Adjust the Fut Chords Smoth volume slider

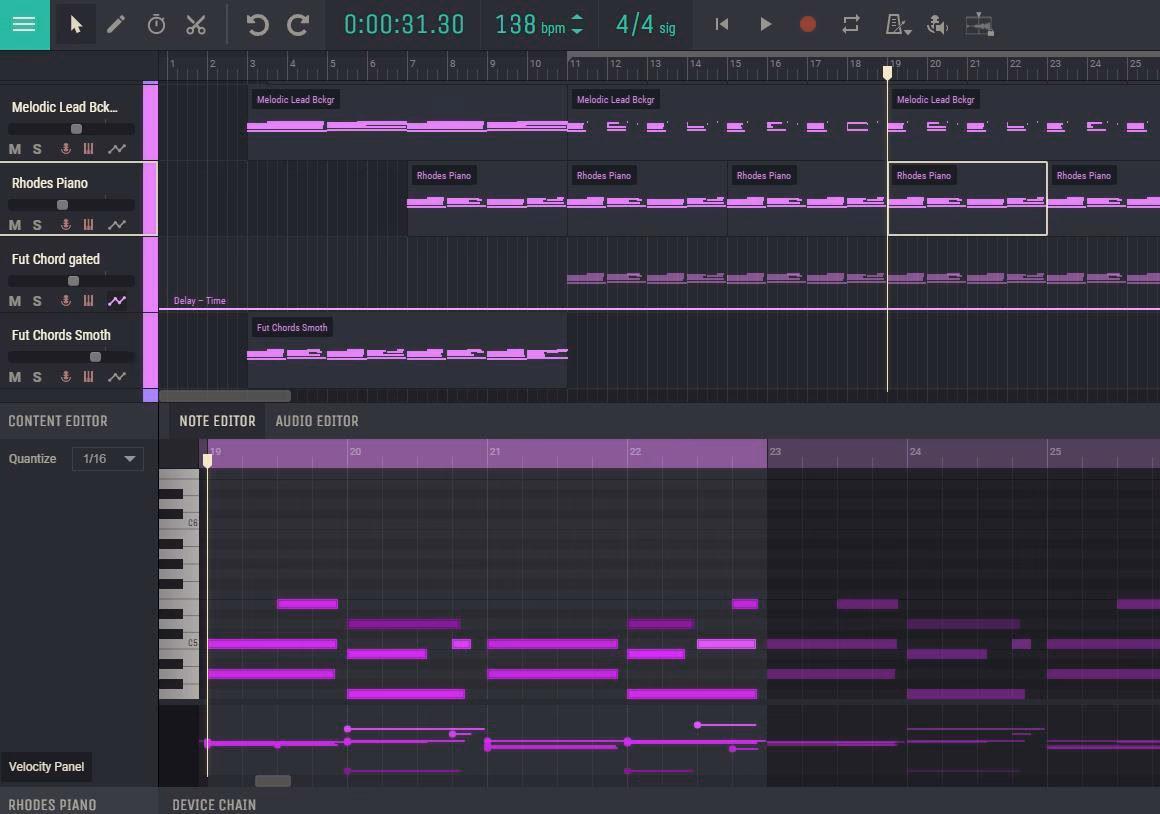tap(95, 357)
